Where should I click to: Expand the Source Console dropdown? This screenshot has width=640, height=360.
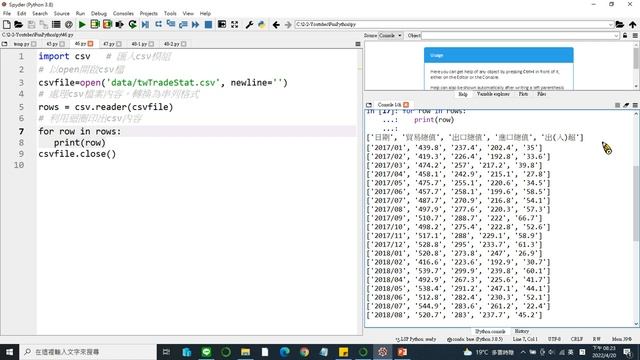click(x=391, y=36)
